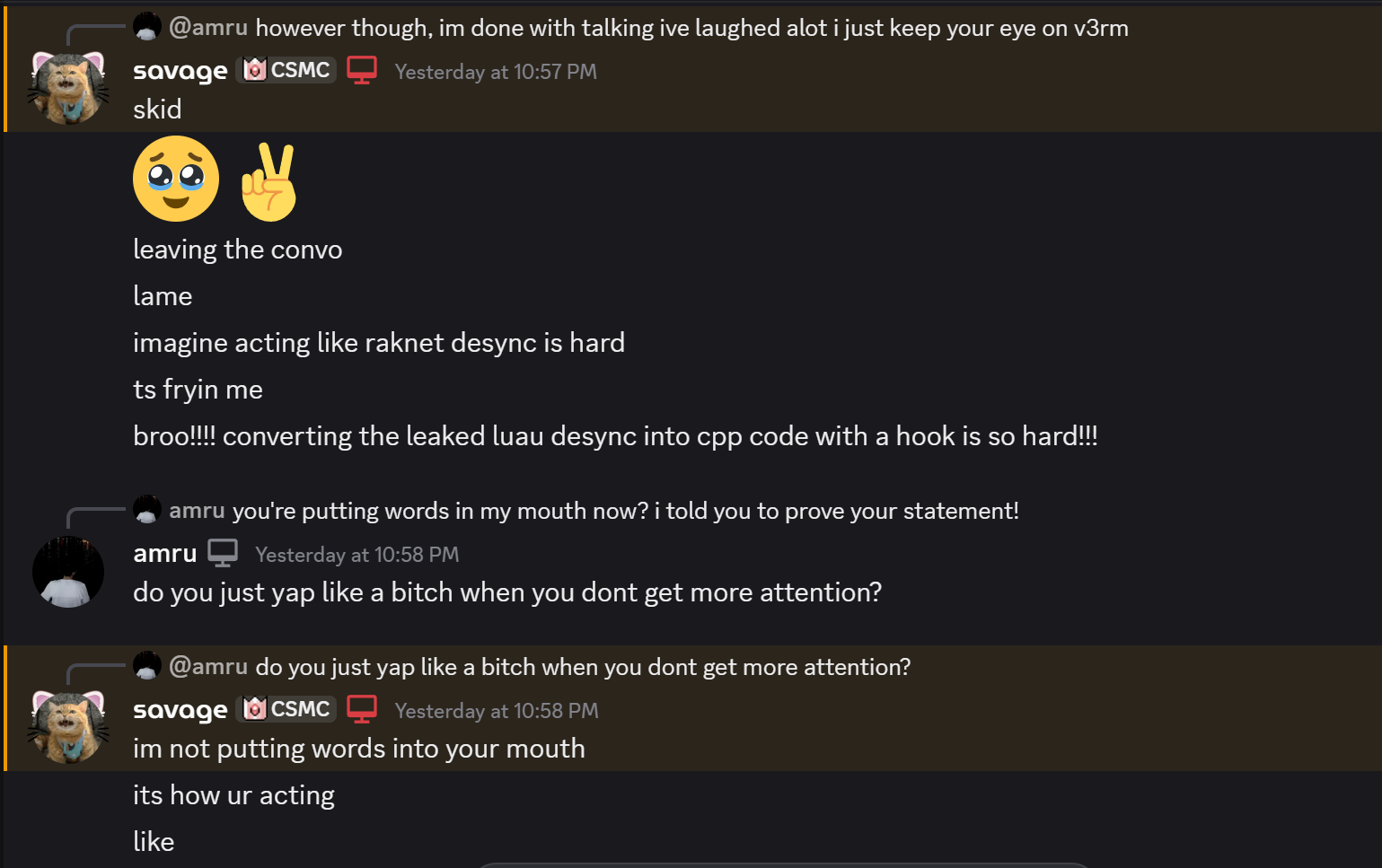Click the timestamp next to amru's username
This screenshot has width=1382, height=868.
click(x=357, y=555)
